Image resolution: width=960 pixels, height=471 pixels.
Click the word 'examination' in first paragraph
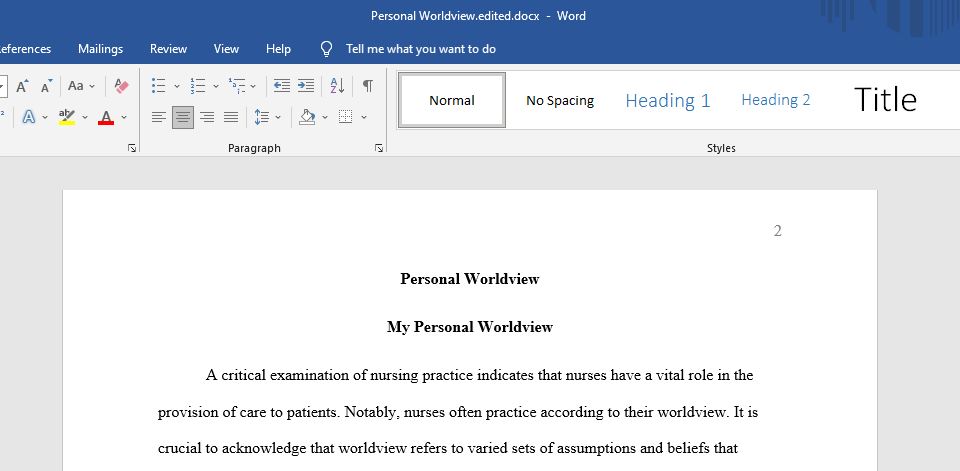pyautogui.click(x=309, y=375)
